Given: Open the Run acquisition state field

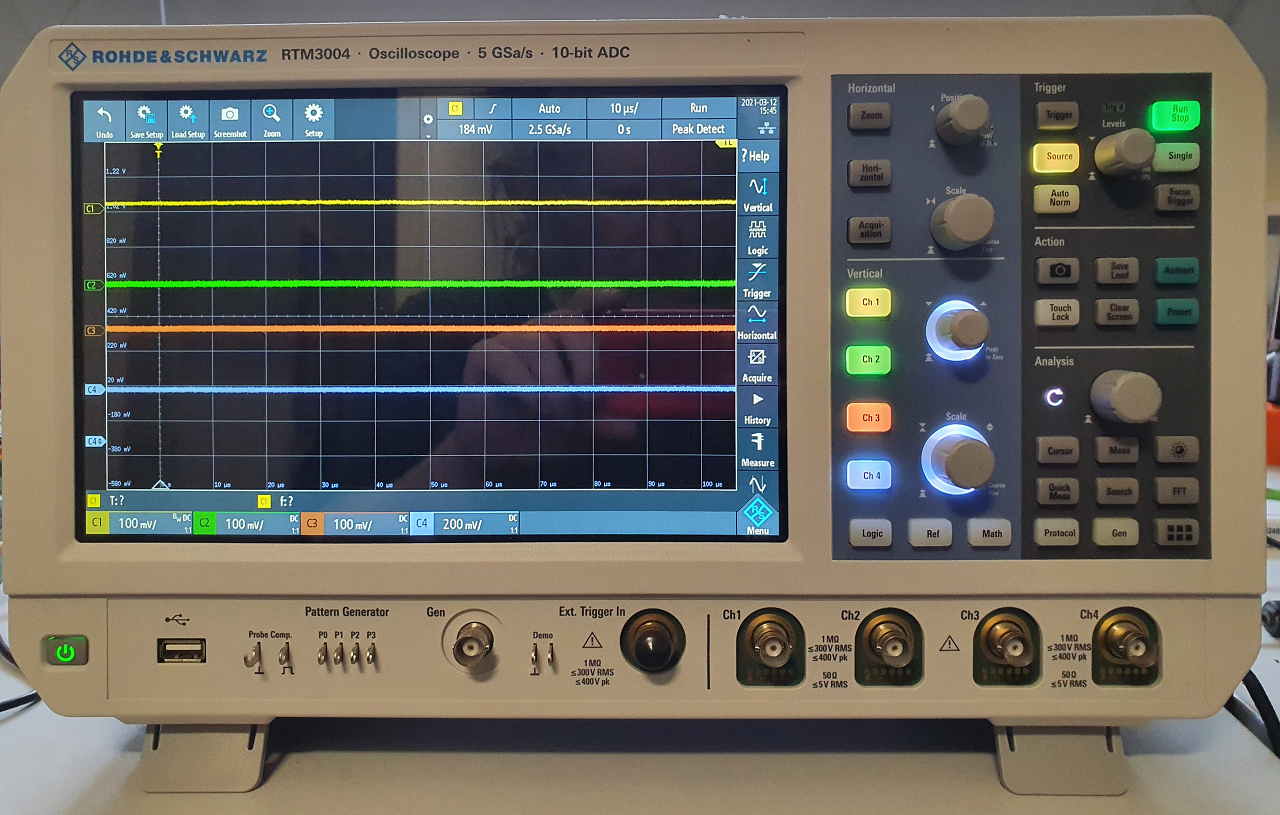Looking at the screenshot, I should click(x=698, y=108).
